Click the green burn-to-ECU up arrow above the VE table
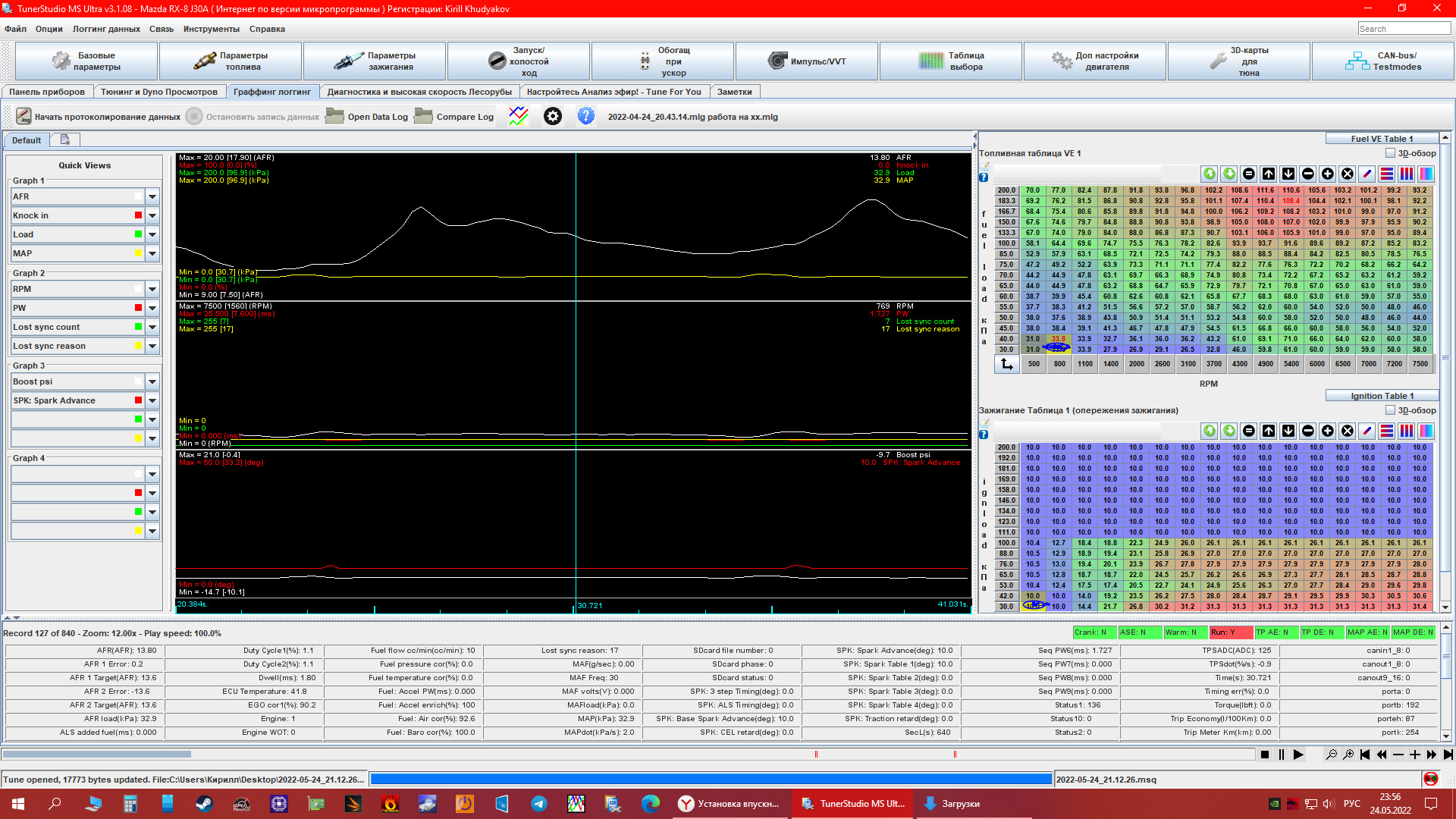1456x819 pixels. pos(1210,174)
